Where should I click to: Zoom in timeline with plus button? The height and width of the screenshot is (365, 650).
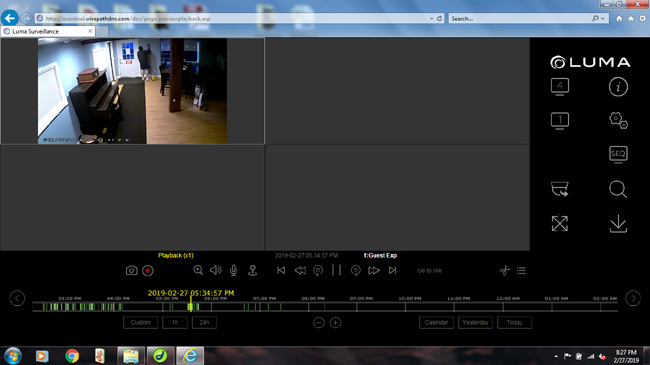335,322
